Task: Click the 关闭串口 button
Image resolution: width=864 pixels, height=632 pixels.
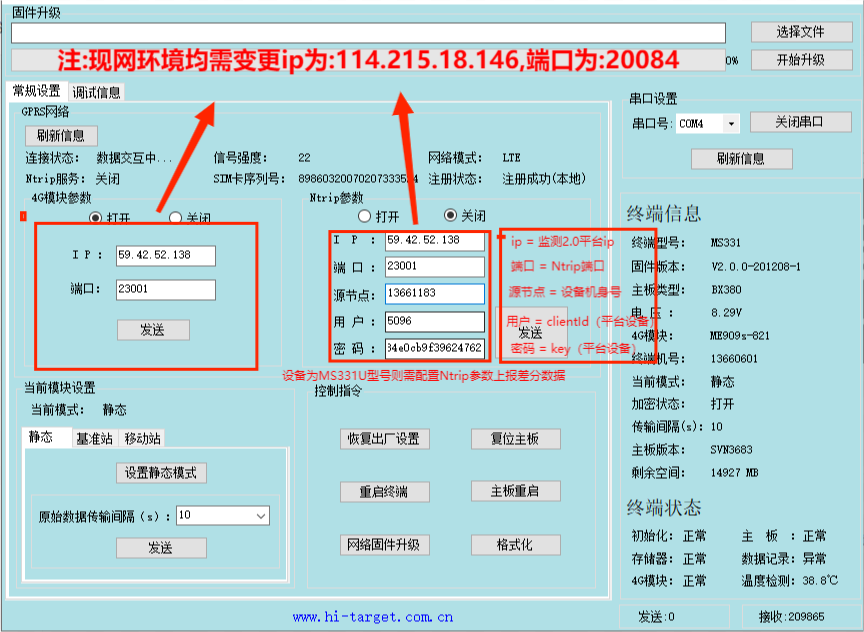Action: coord(800,122)
